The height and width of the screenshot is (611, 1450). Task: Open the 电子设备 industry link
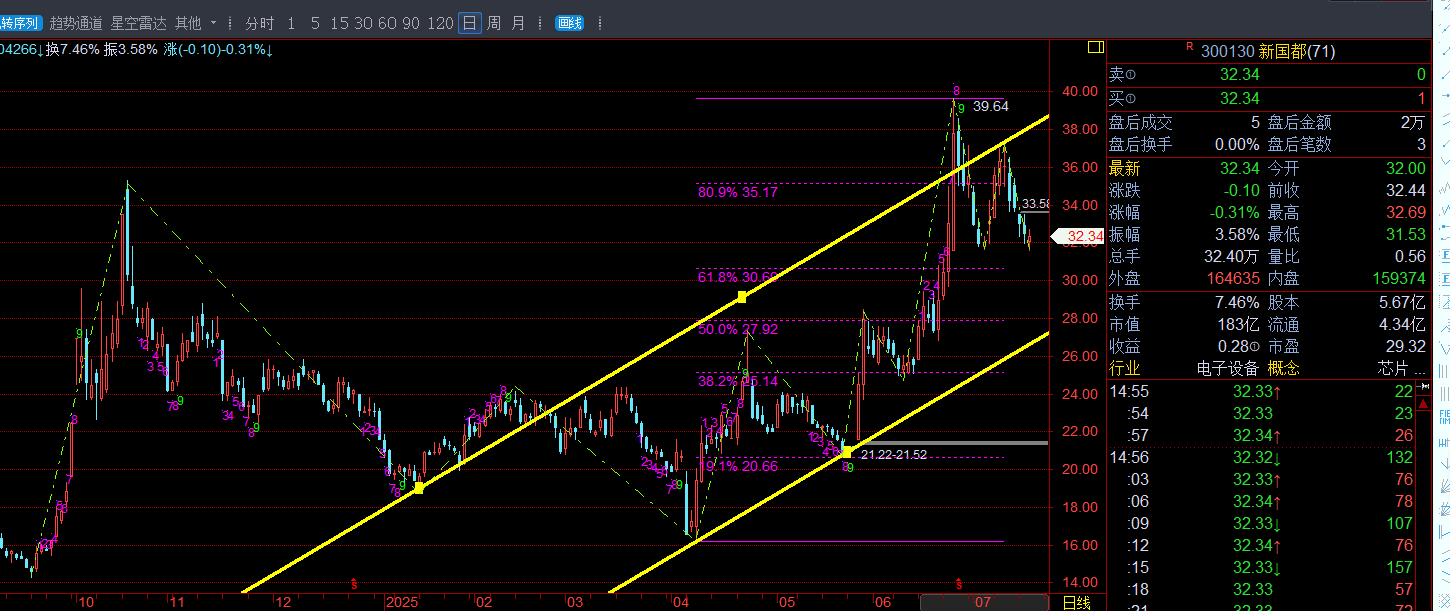(x=1228, y=369)
